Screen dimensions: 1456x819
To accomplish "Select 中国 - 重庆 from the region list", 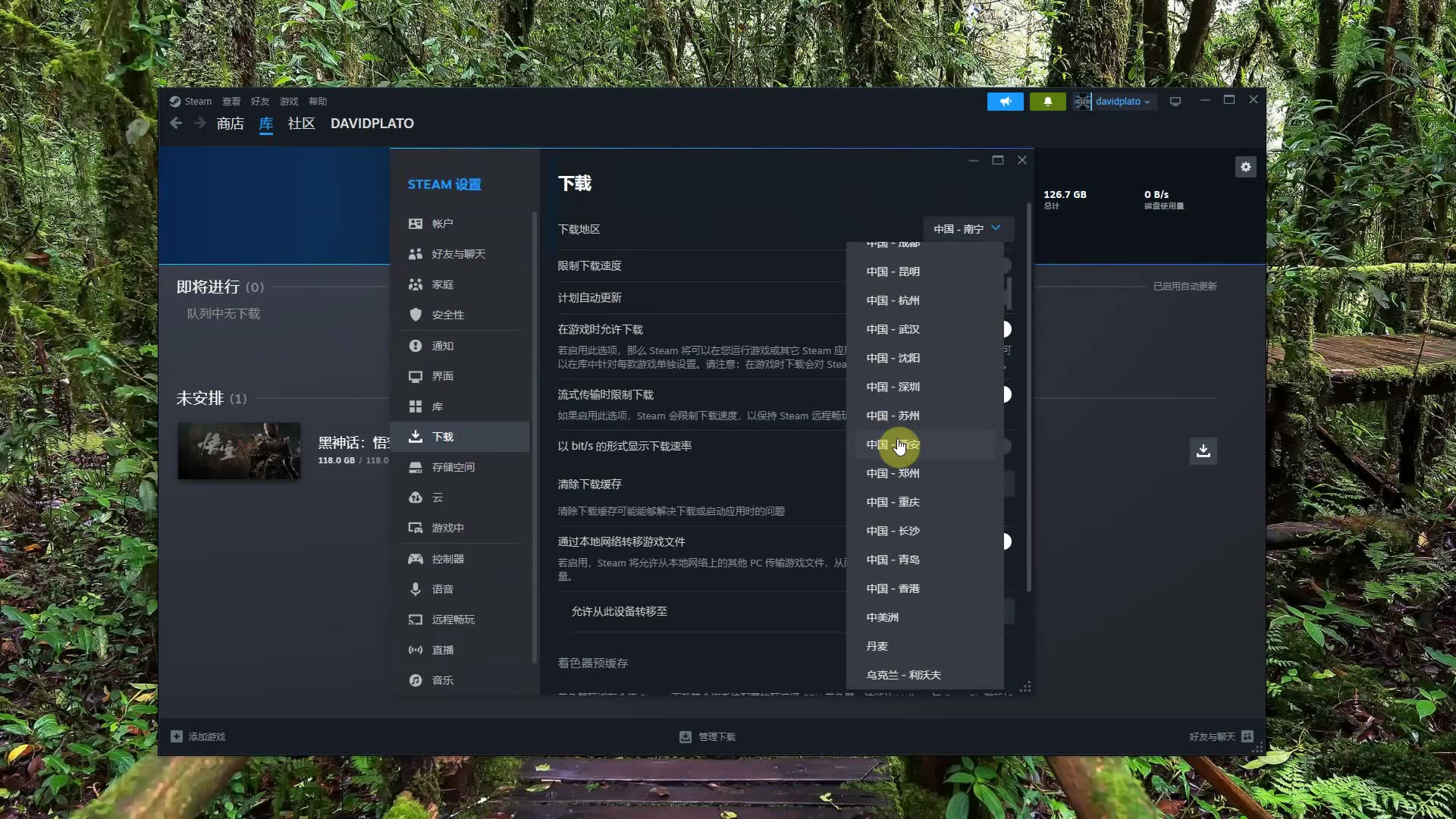I will point(925,502).
